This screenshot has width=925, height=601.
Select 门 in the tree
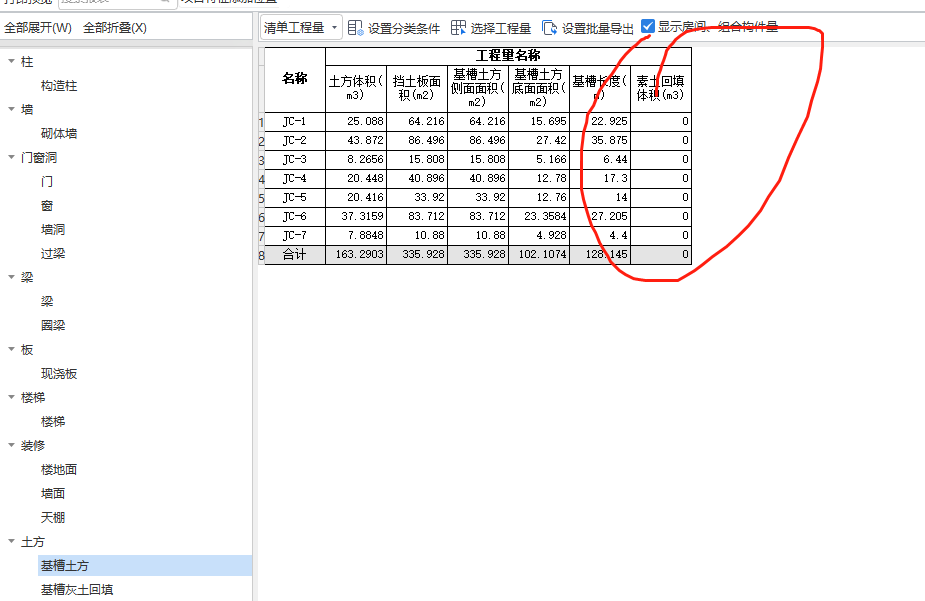[x=47, y=182]
